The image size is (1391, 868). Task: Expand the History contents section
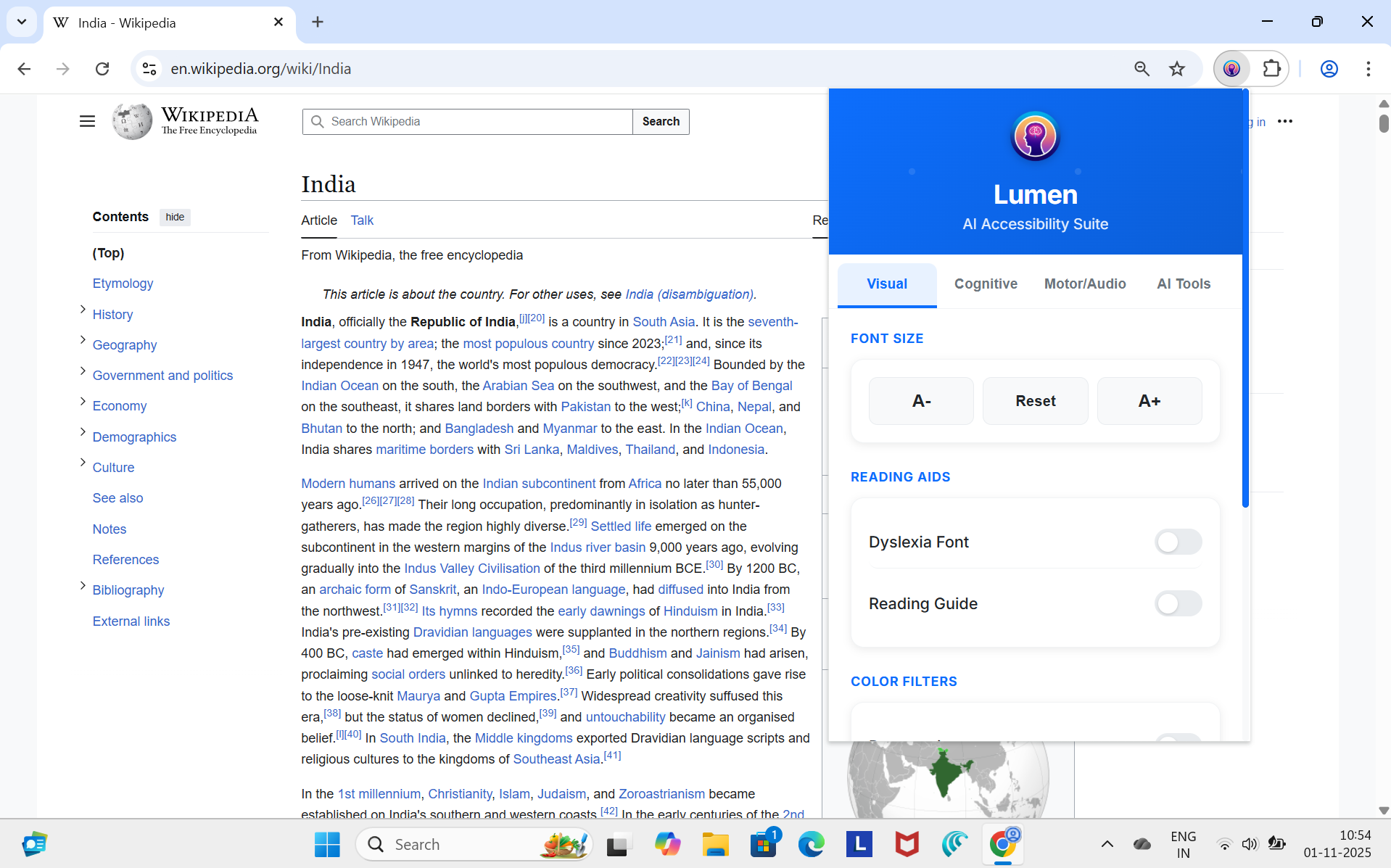tap(83, 310)
